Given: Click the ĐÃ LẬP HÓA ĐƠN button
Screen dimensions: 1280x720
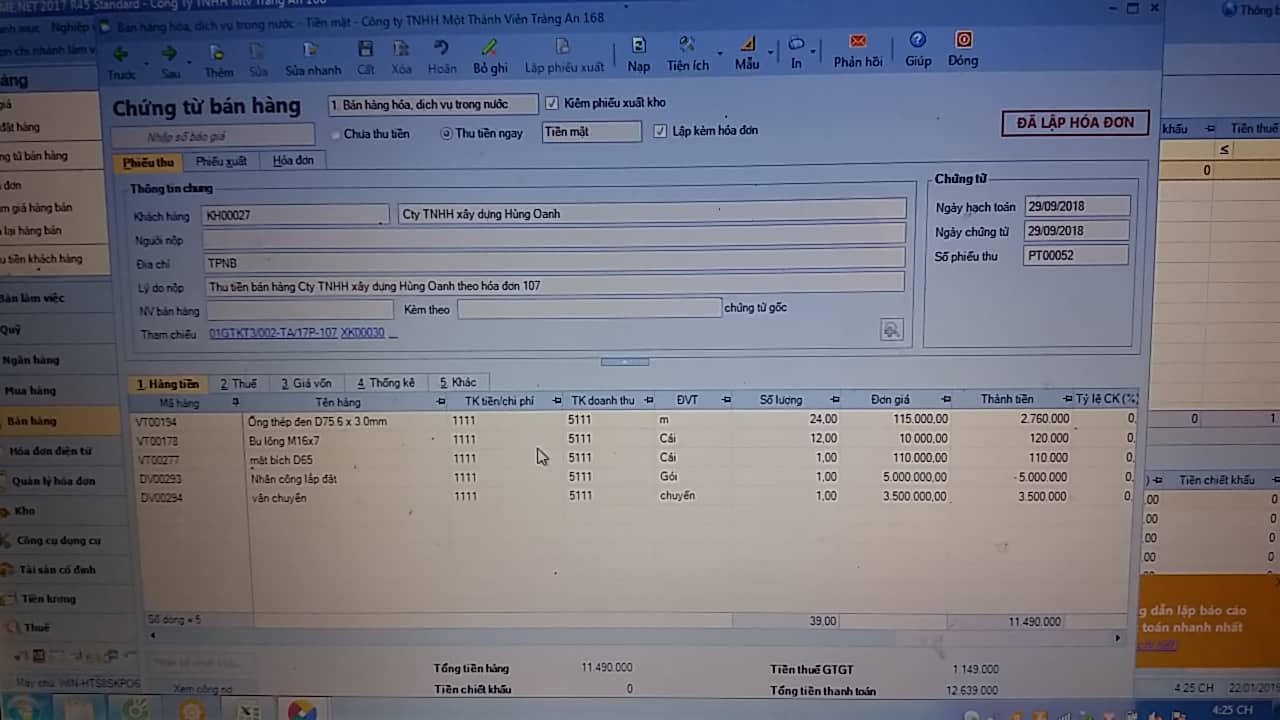Looking at the screenshot, I should click(1075, 123).
